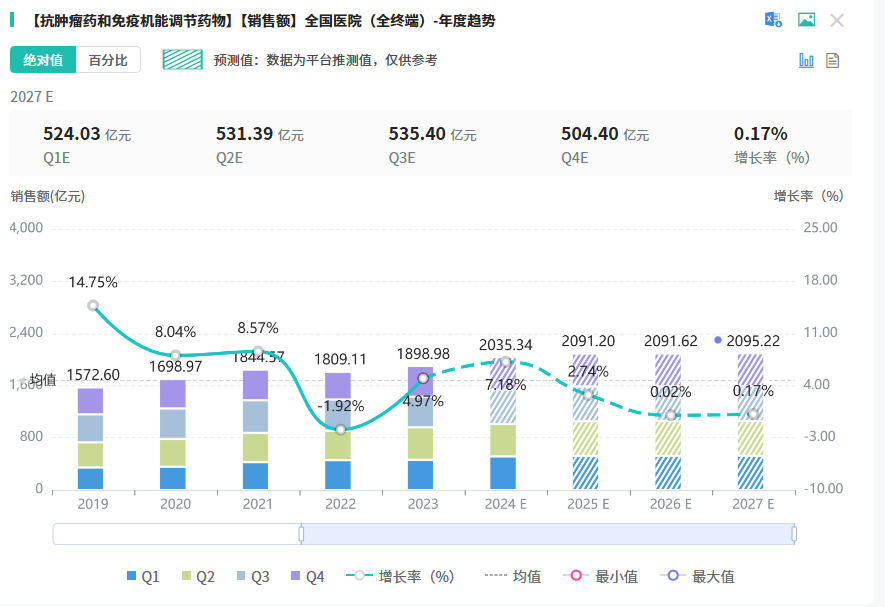Save chart as image

point(806,20)
